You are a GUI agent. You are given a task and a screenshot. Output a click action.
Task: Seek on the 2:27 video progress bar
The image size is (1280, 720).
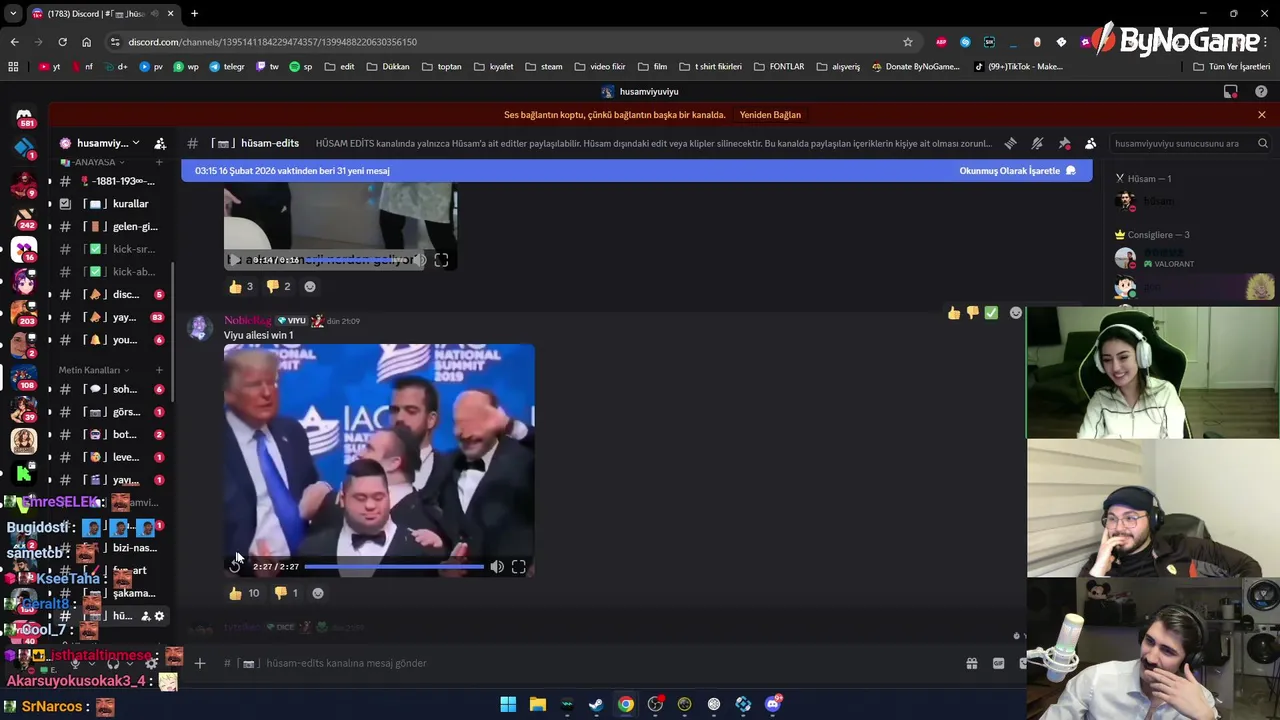click(x=394, y=566)
